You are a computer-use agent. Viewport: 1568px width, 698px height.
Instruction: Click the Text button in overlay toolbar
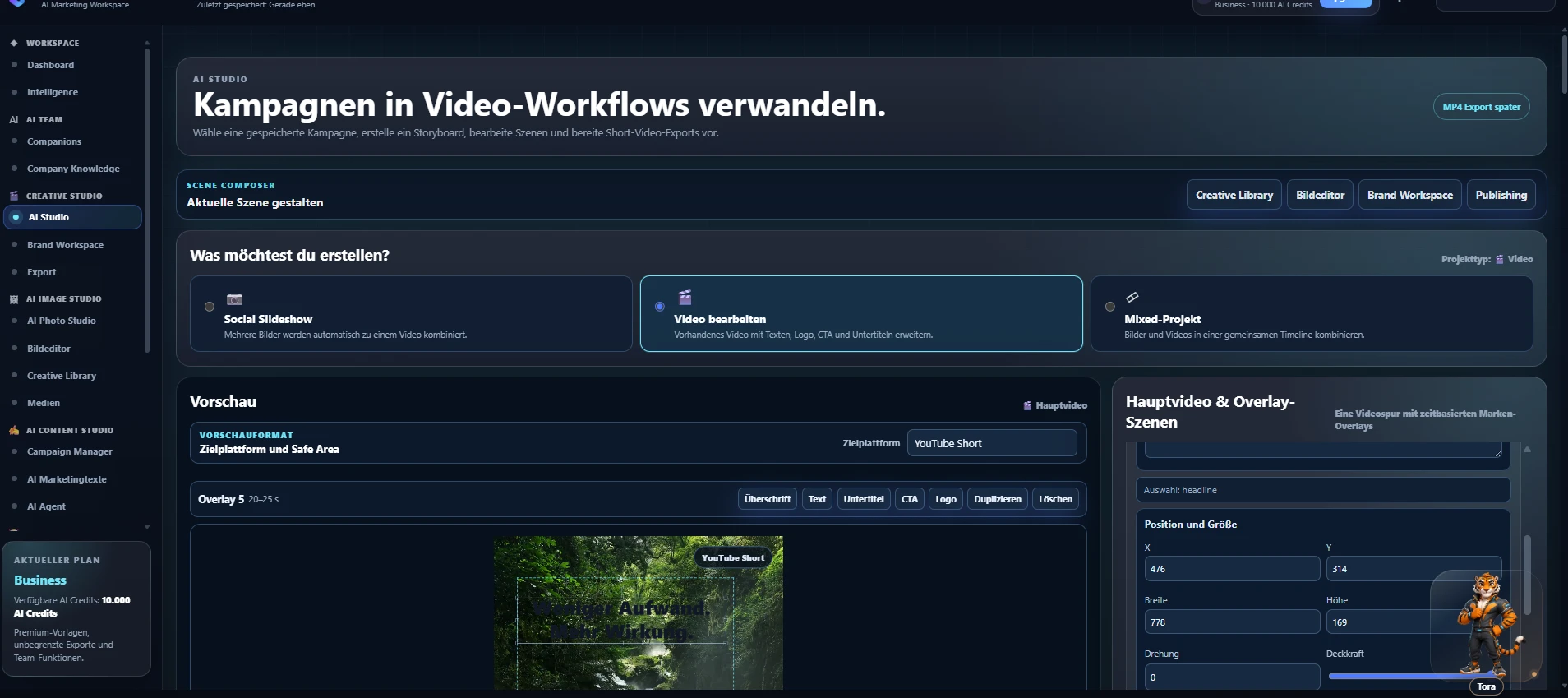[817, 499]
